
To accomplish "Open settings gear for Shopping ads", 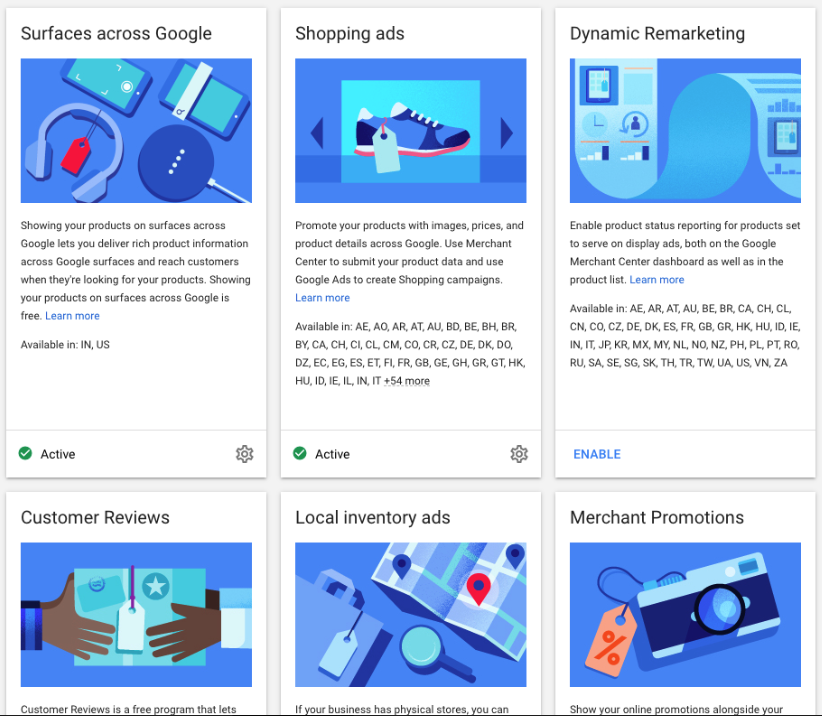I will (518, 454).
